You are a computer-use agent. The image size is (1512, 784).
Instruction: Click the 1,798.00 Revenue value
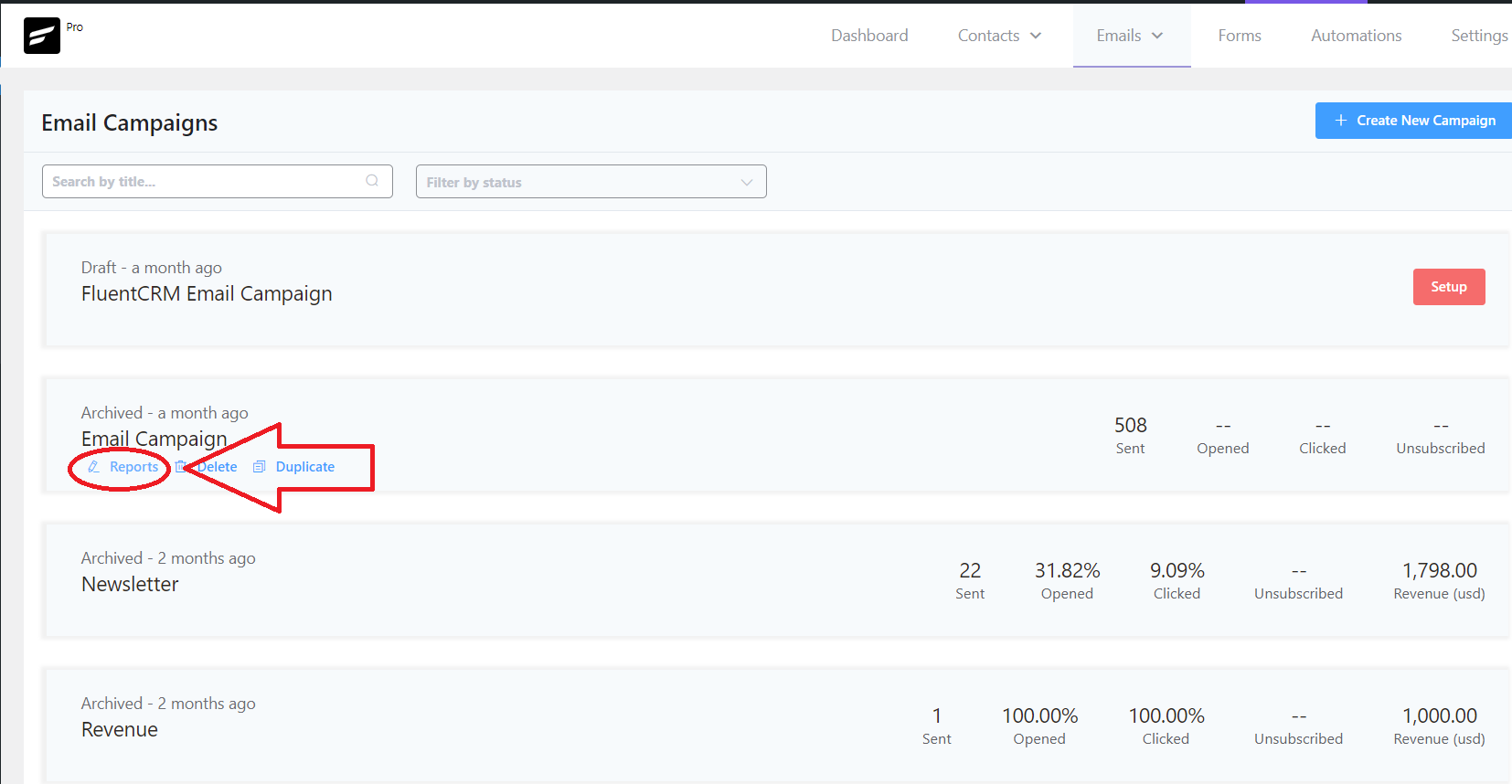tap(1439, 571)
